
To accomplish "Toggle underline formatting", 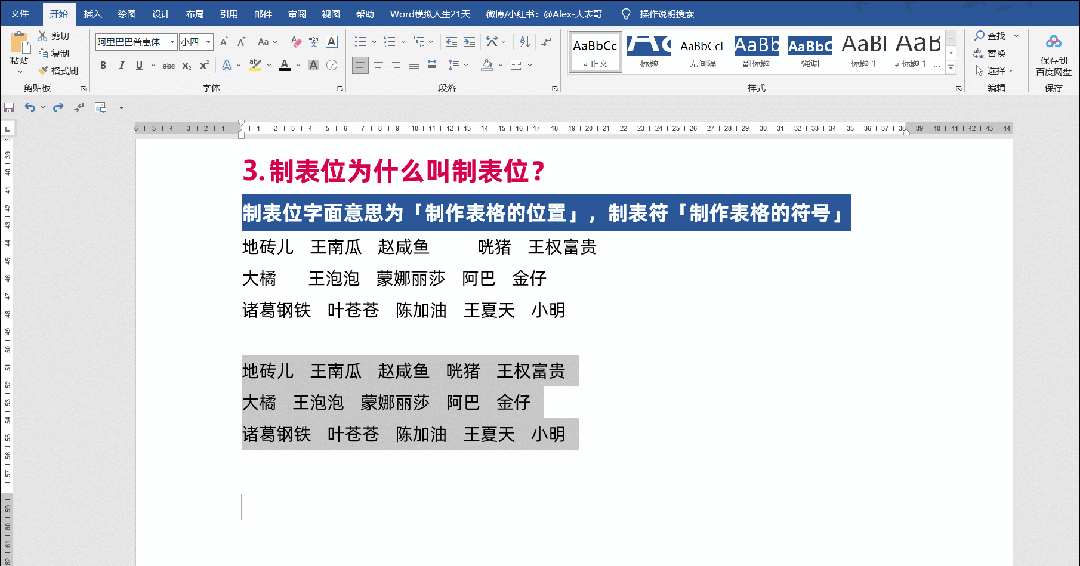I will point(139,66).
